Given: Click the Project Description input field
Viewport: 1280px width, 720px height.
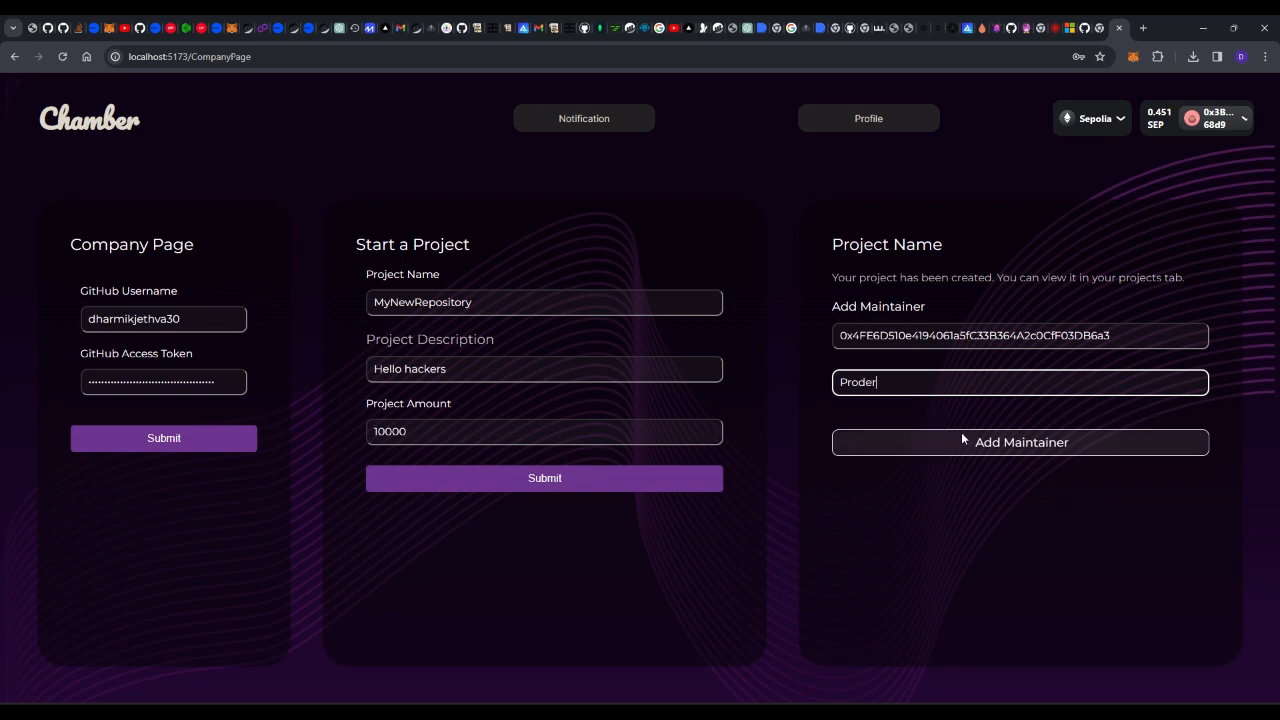Looking at the screenshot, I should pyautogui.click(x=544, y=369).
